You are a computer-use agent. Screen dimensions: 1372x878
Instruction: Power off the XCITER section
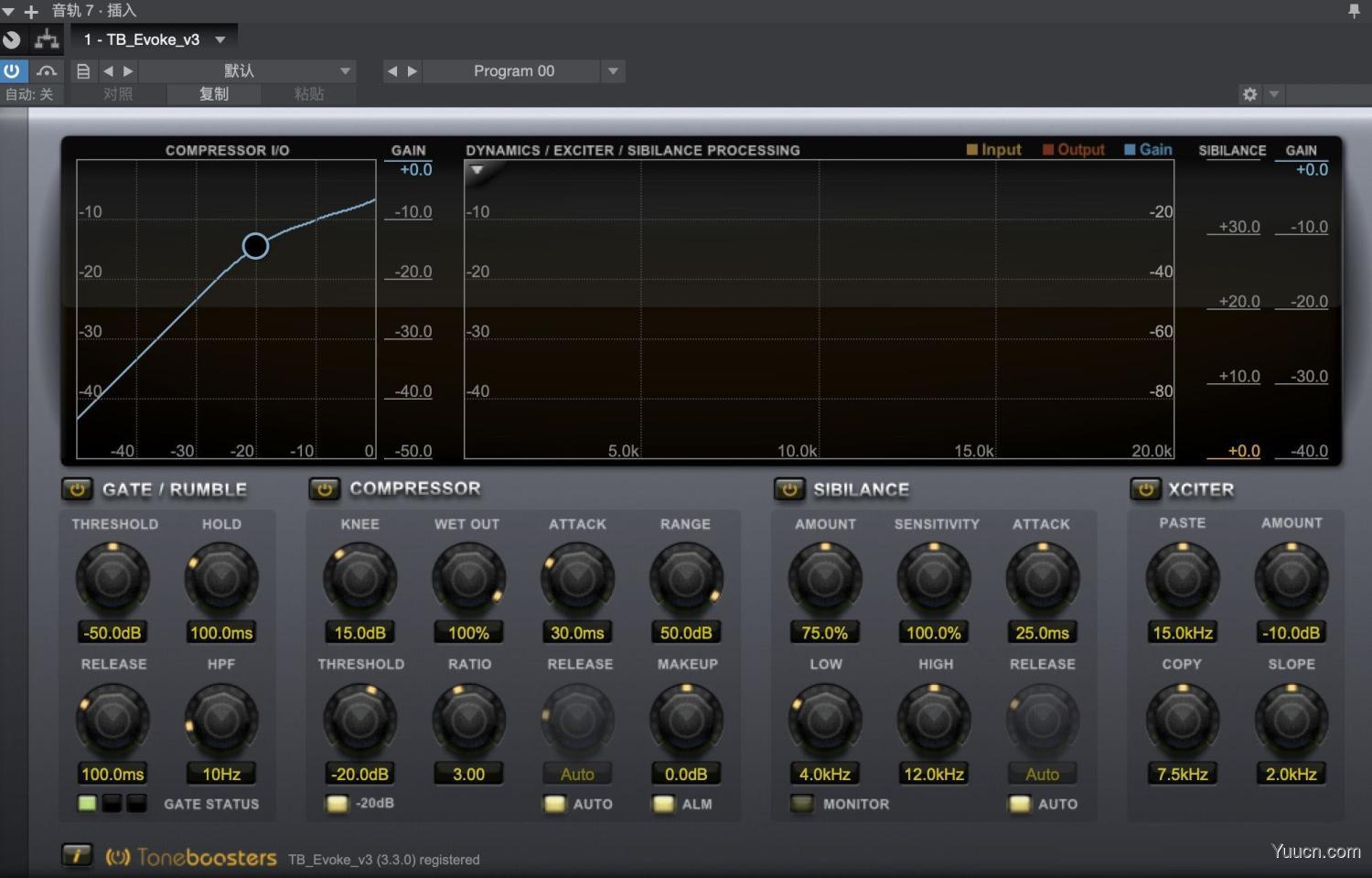click(1146, 489)
